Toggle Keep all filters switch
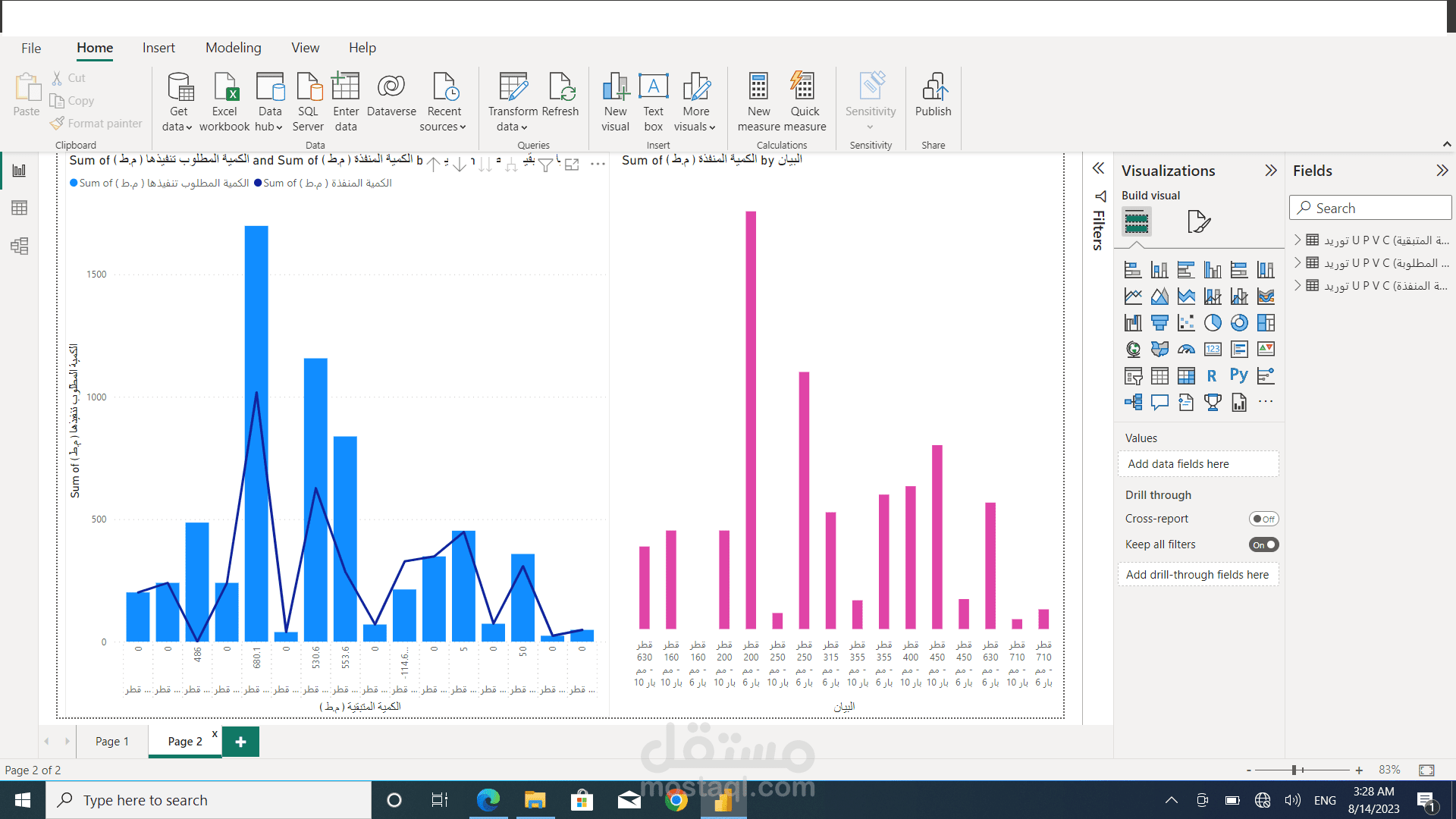 [x=1263, y=544]
